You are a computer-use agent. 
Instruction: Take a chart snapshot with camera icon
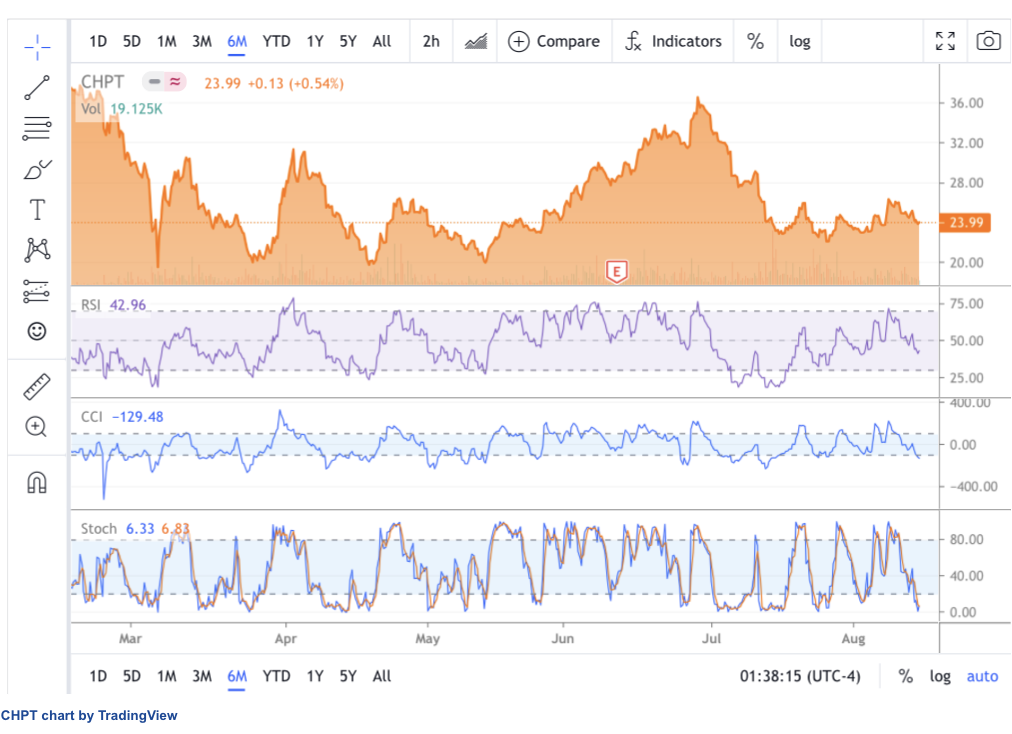coord(988,41)
